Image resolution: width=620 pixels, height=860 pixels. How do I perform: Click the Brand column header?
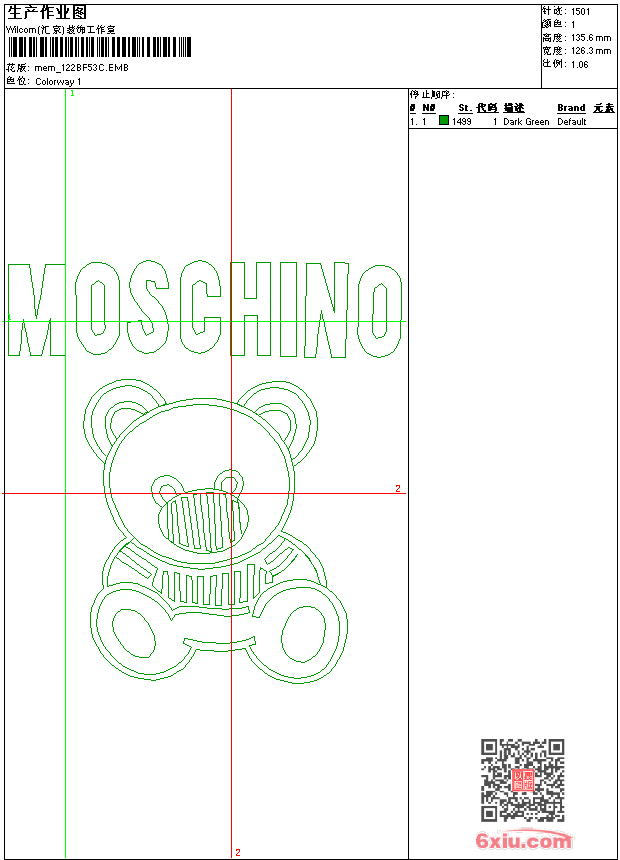pyautogui.click(x=571, y=108)
